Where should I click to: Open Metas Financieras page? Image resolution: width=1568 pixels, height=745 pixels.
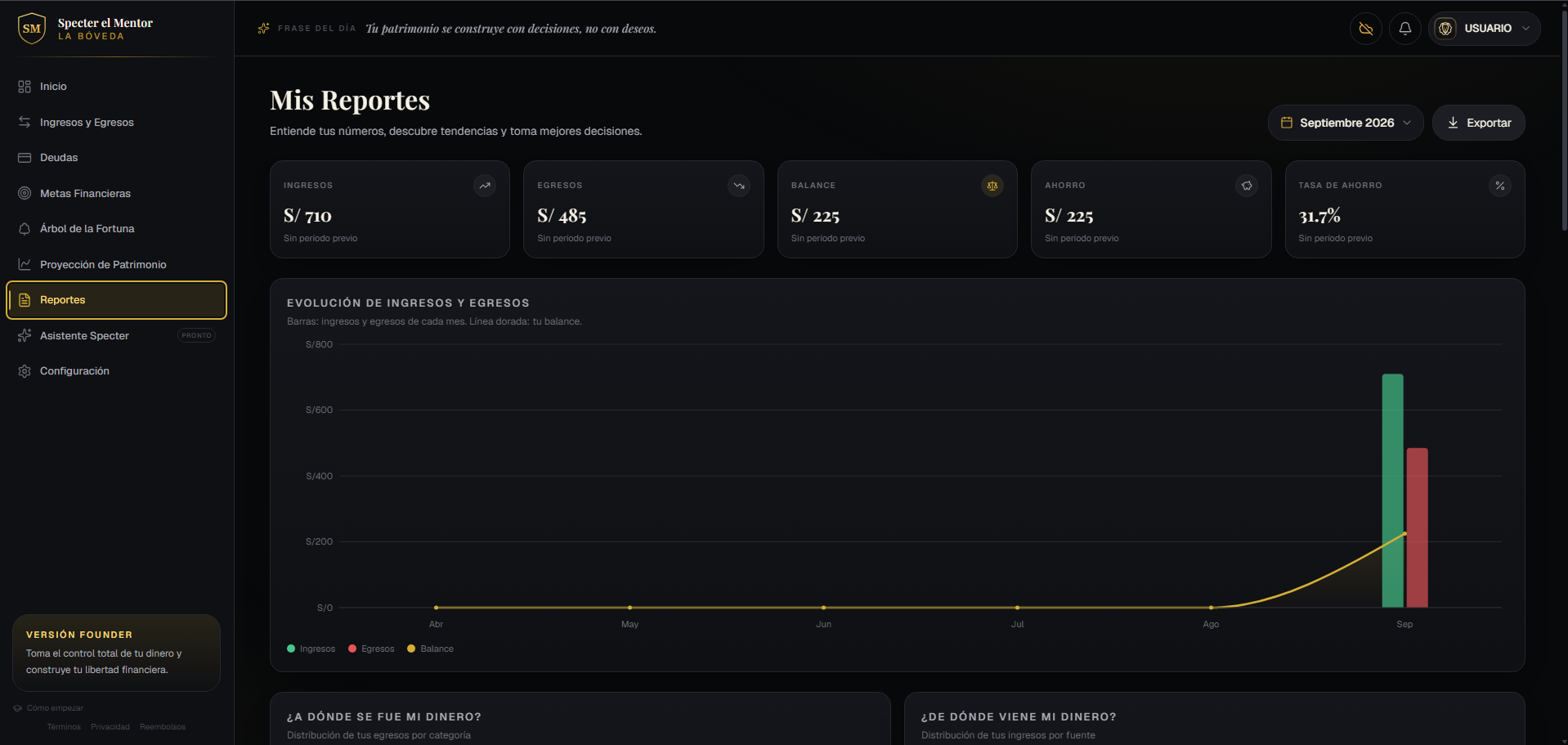(116, 193)
